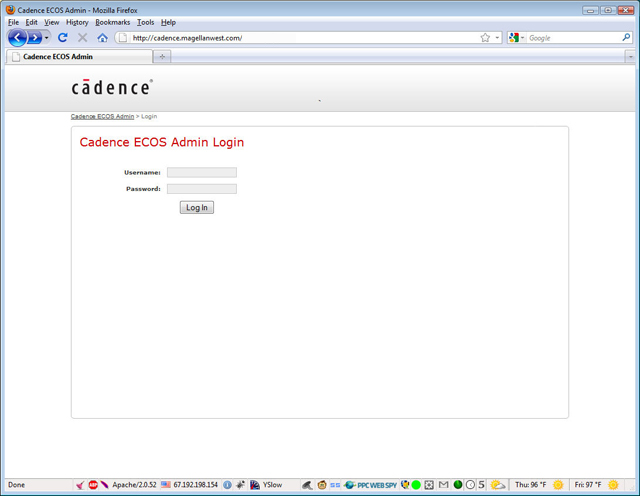Click the Log In button
Viewport: 640px width, 496px height.
[x=197, y=207]
